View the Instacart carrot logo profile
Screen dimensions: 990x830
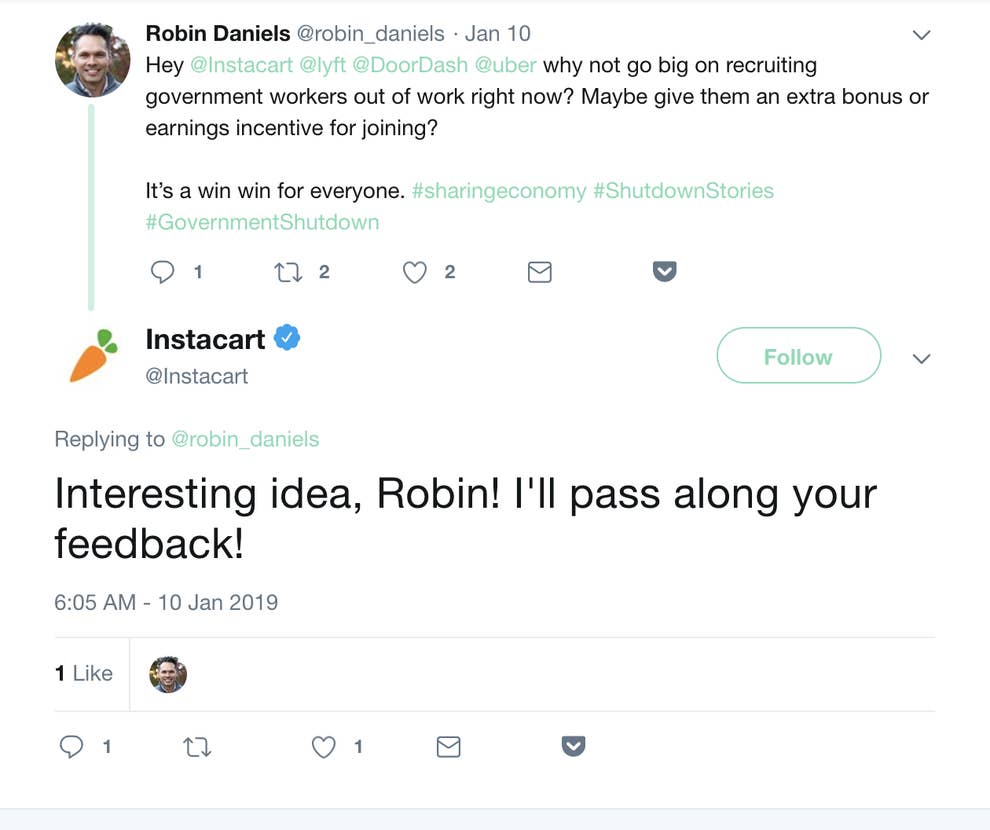pos(93,355)
